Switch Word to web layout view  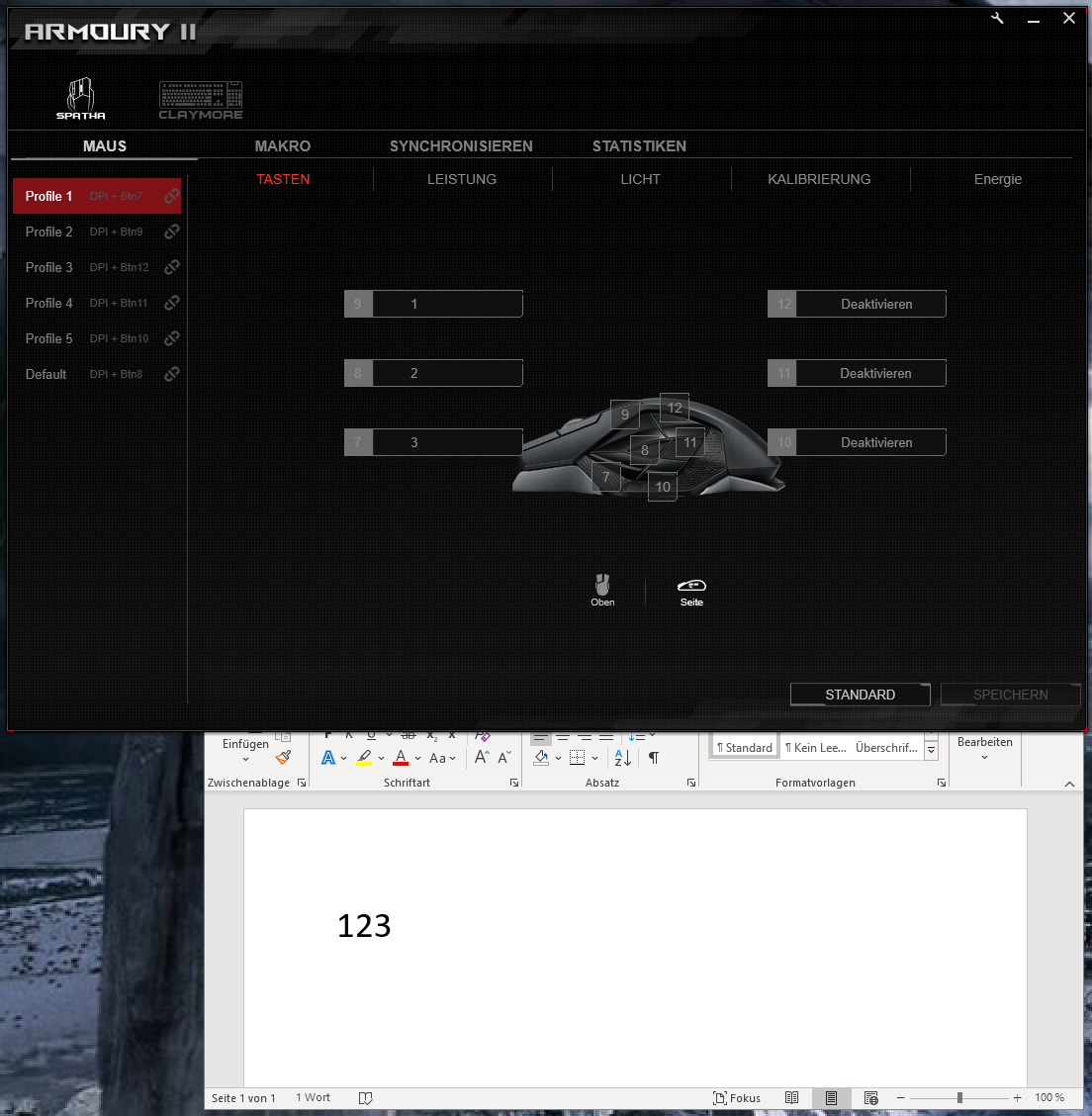pyautogui.click(x=870, y=1098)
